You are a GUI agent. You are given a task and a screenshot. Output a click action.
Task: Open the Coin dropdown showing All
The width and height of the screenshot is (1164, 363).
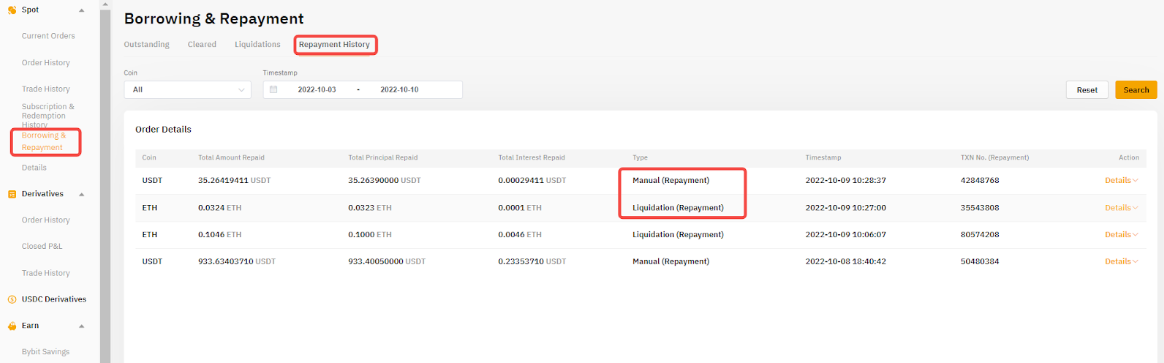click(x=188, y=89)
